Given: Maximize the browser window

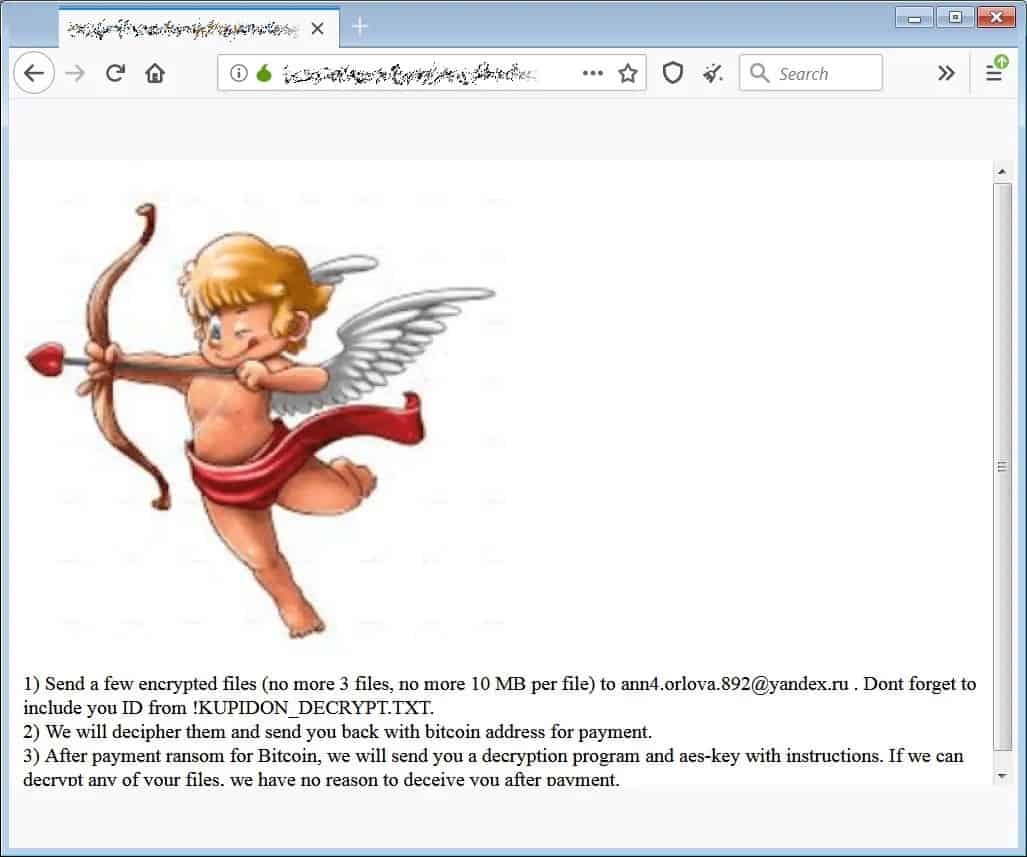Looking at the screenshot, I should pos(955,18).
